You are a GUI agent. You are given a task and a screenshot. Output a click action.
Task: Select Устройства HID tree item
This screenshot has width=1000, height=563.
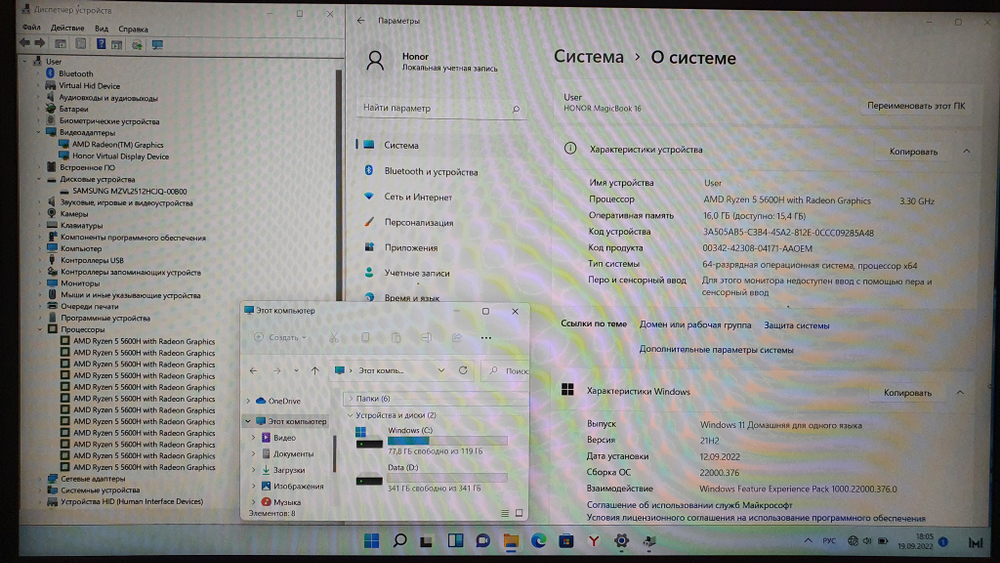click(x=131, y=502)
